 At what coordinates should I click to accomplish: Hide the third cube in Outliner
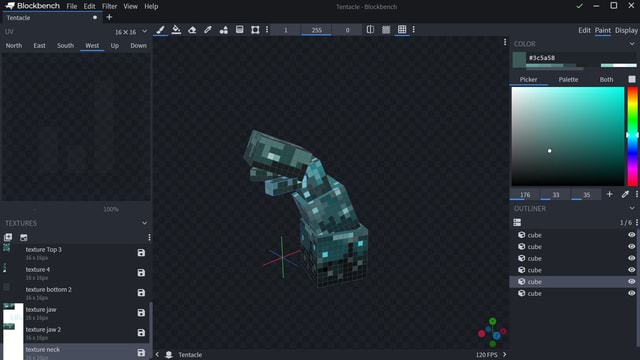tap(631, 258)
